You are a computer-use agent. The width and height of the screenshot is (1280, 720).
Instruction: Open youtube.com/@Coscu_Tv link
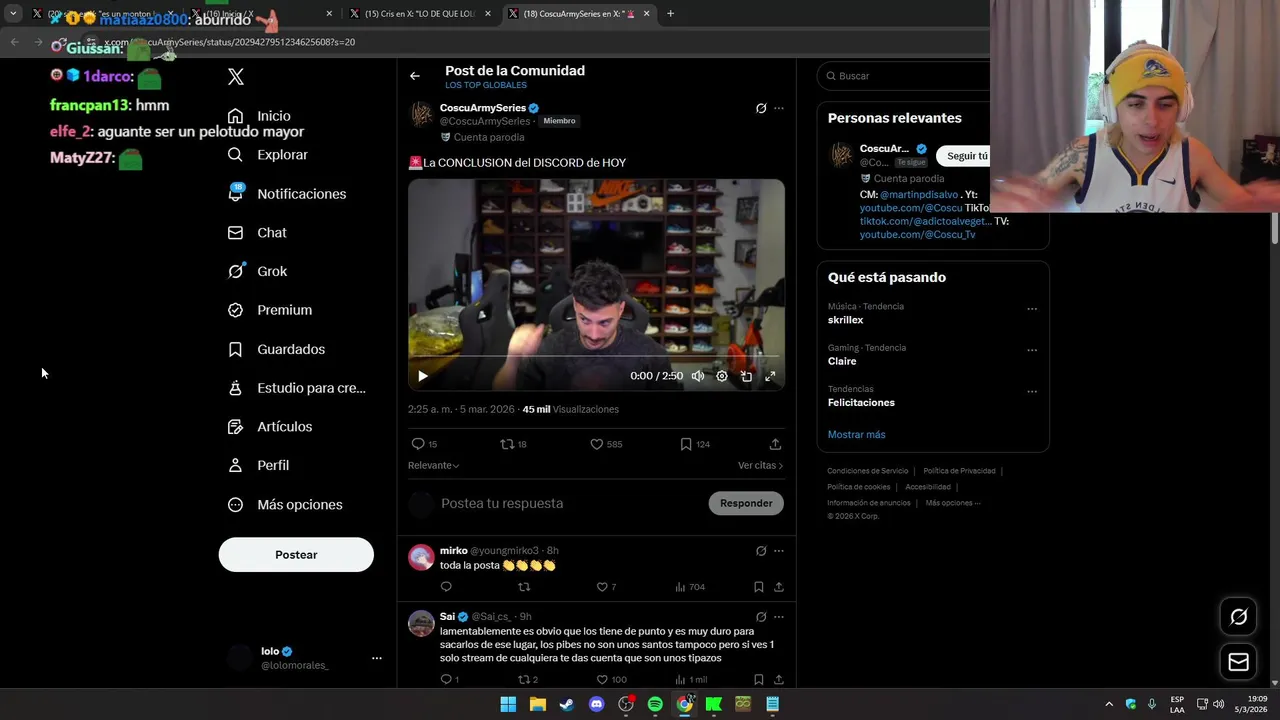917,235
